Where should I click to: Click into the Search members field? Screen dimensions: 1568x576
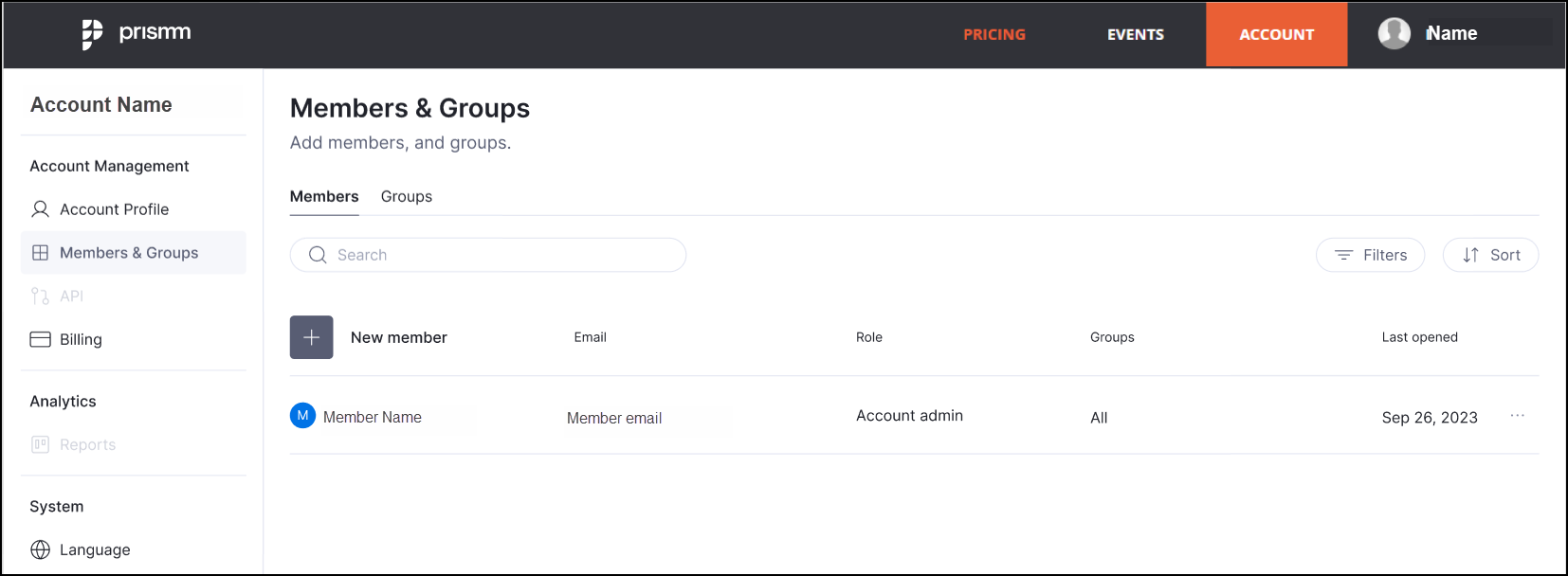tap(488, 255)
